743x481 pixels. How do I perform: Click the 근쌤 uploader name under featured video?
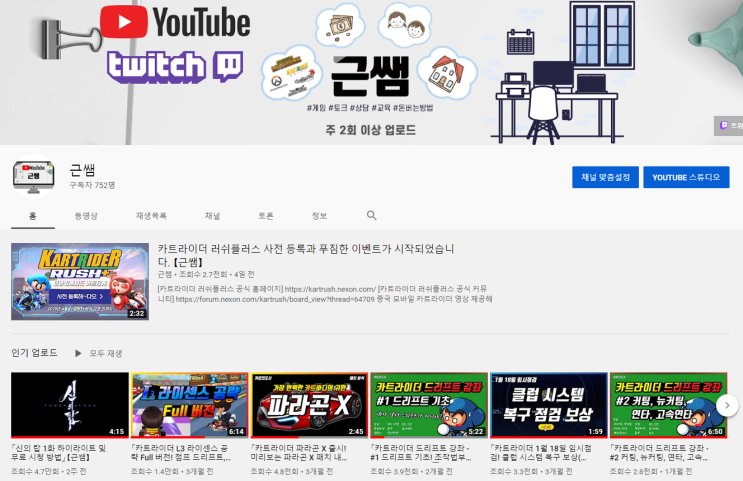point(164,274)
